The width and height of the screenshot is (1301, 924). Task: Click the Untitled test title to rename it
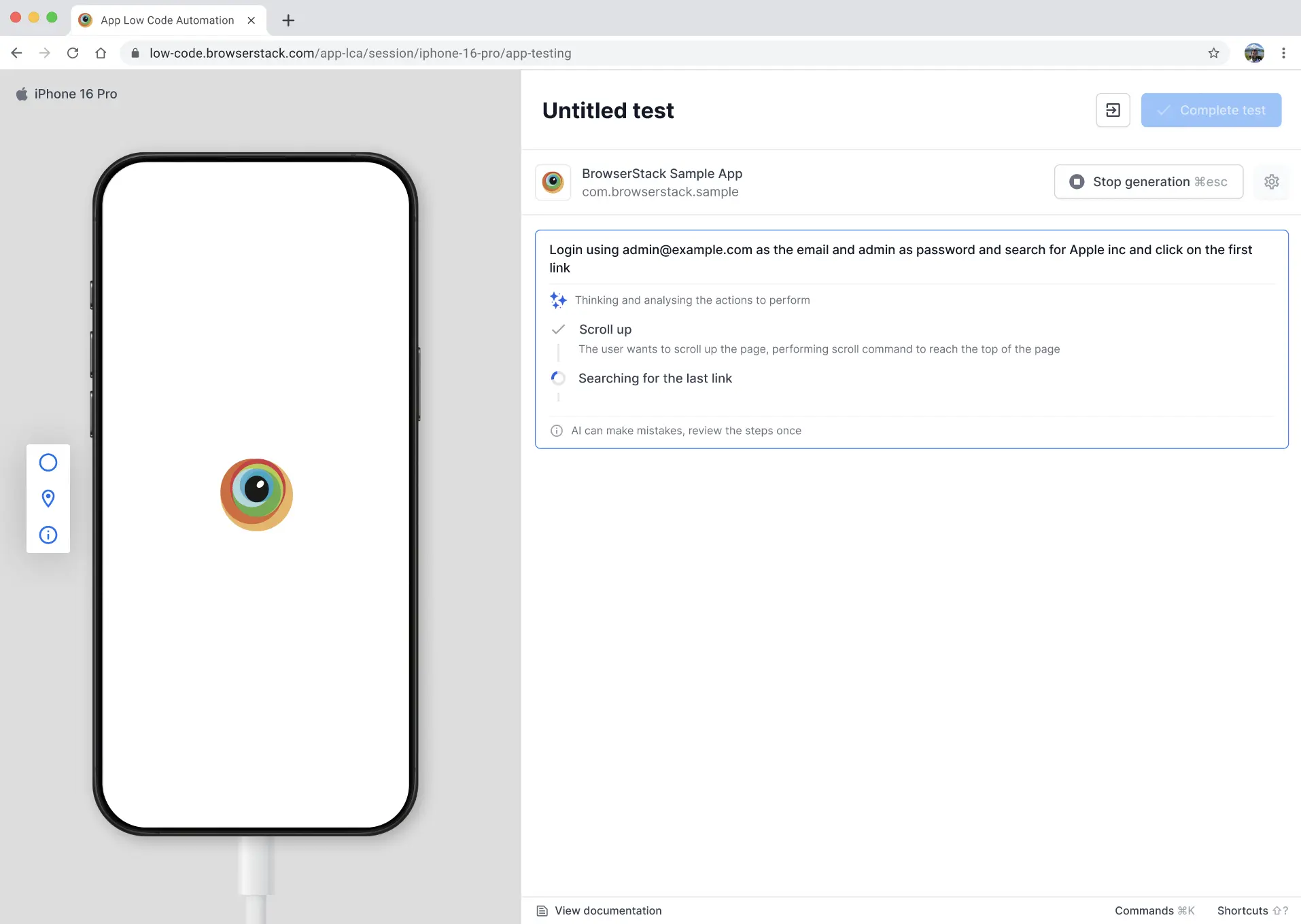(608, 110)
